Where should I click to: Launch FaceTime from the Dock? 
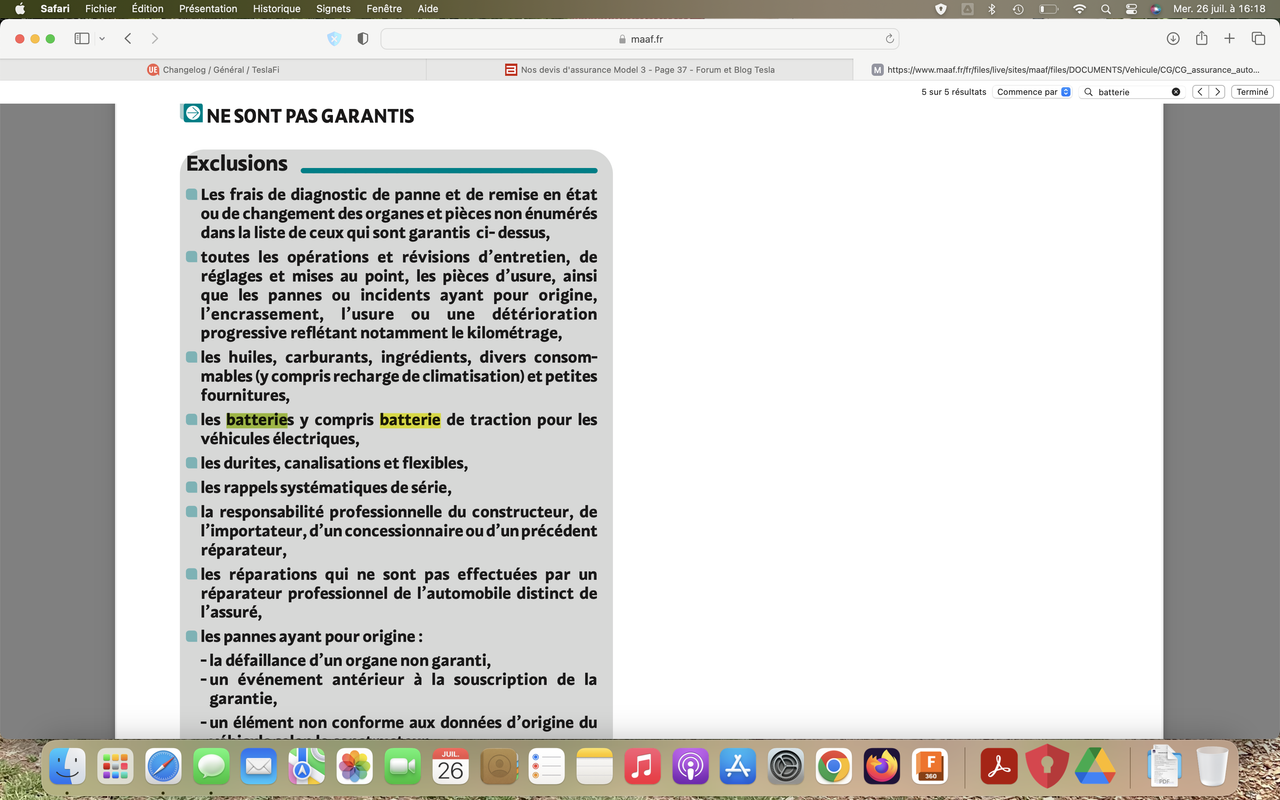click(x=403, y=767)
